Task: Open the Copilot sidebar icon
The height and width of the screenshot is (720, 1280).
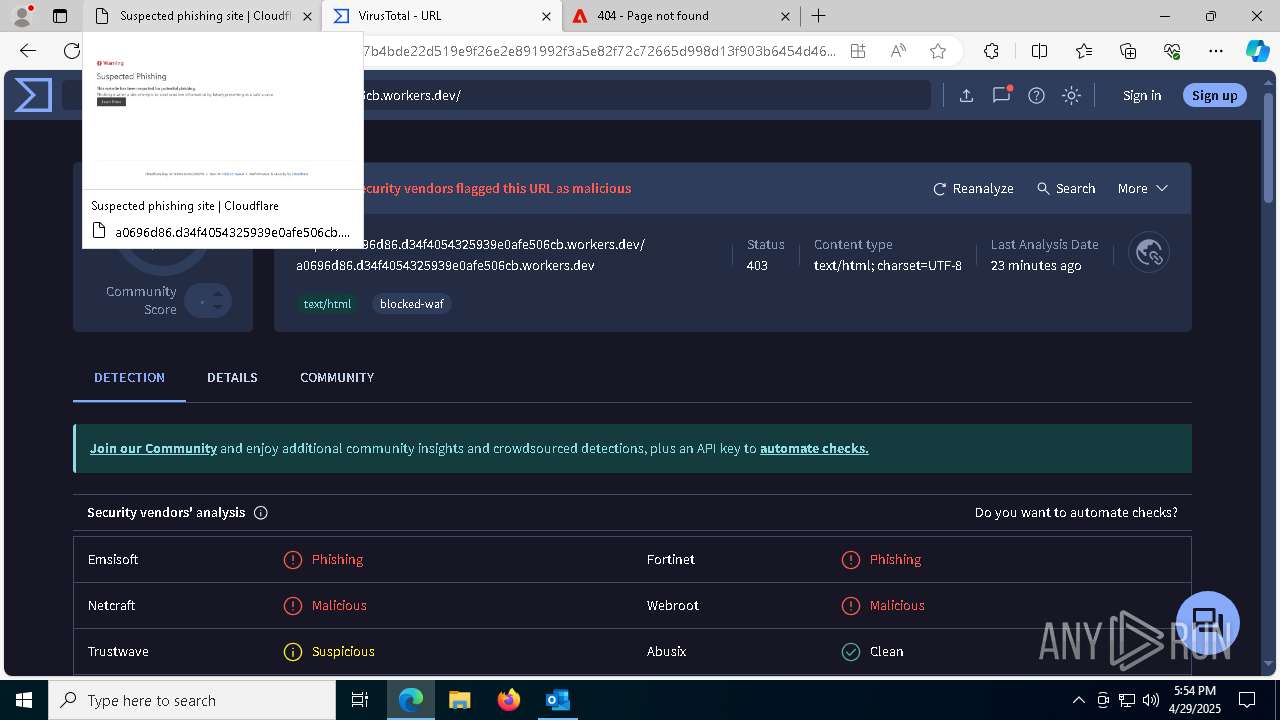Action: pos(1257,51)
